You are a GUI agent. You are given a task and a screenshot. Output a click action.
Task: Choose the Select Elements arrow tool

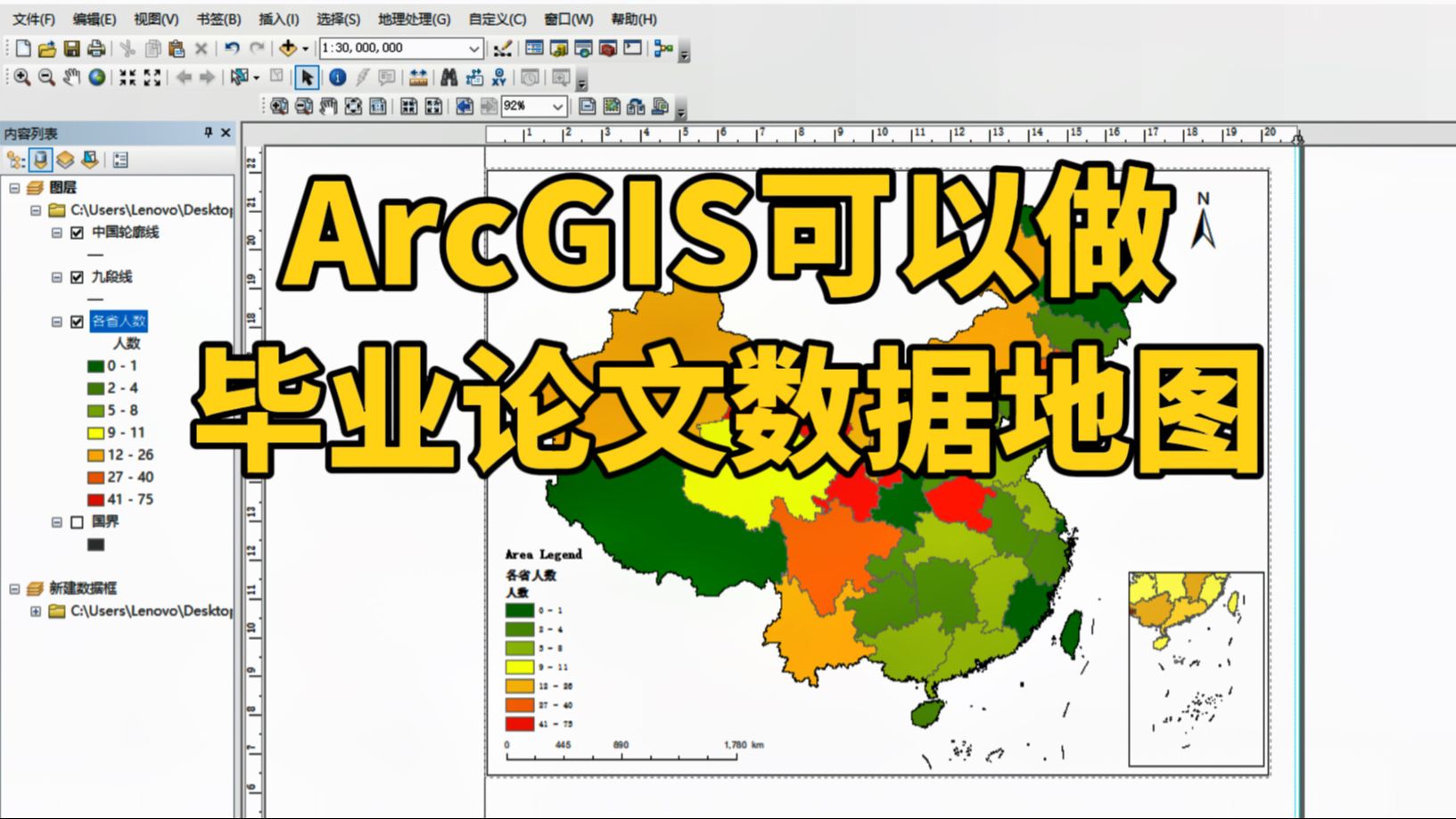tap(307, 78)
